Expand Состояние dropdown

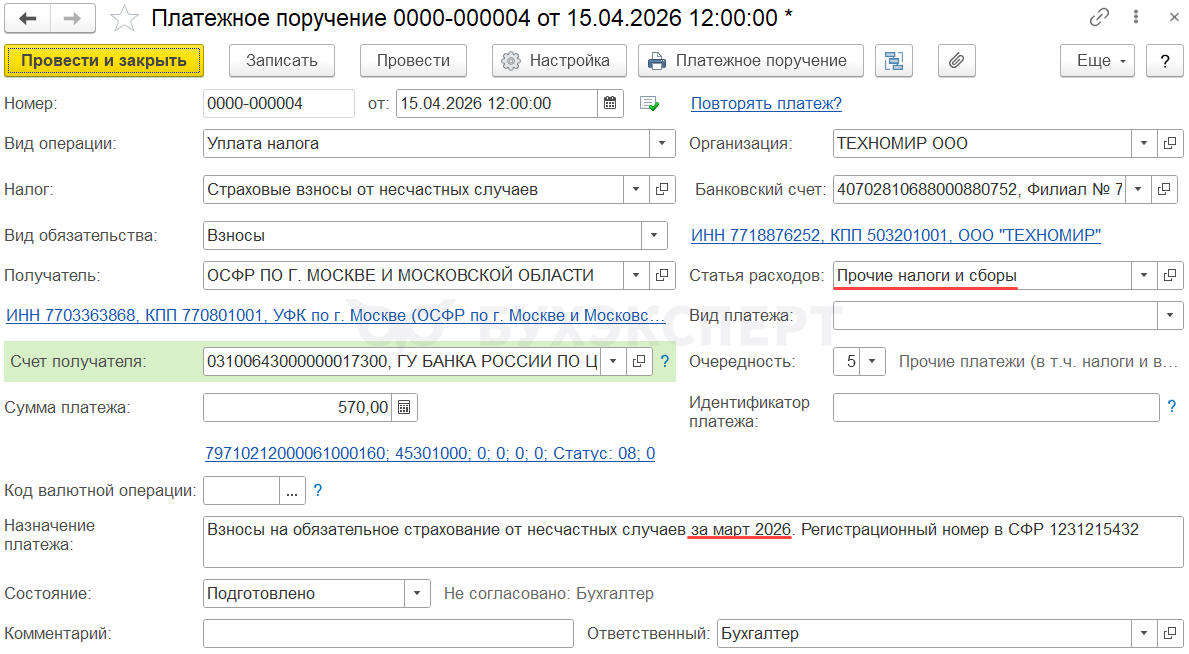[x=417, y=594]
